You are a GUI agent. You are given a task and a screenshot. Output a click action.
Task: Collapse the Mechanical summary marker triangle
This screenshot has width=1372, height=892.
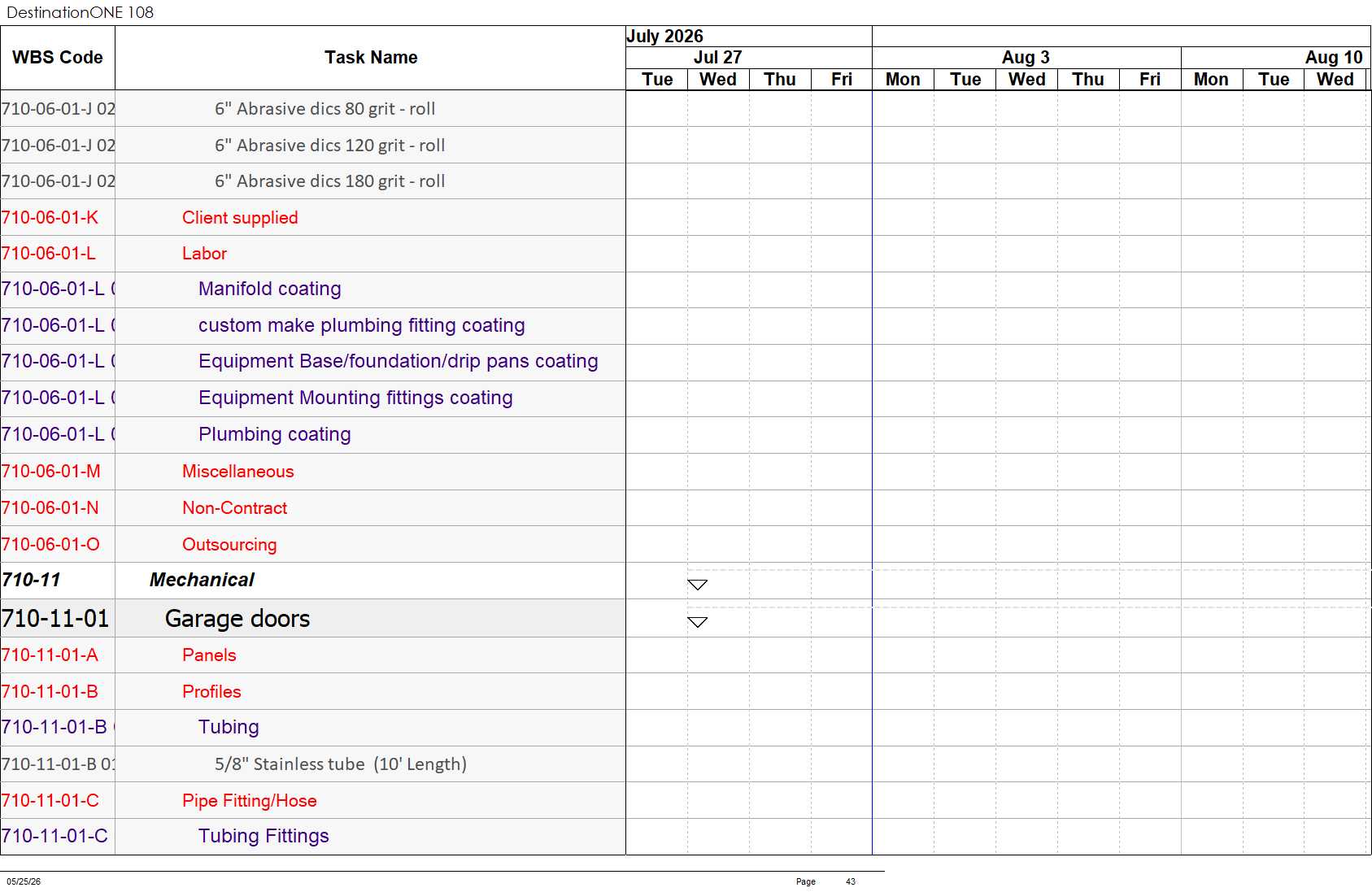point(698,585)
